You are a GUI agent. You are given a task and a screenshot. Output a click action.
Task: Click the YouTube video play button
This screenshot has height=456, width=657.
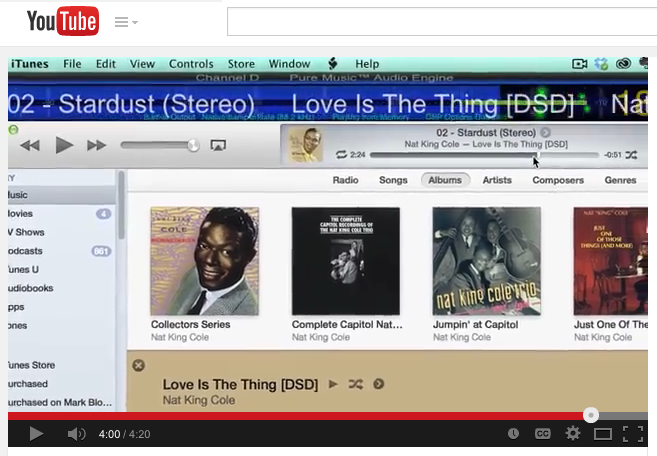coord(36,434)
